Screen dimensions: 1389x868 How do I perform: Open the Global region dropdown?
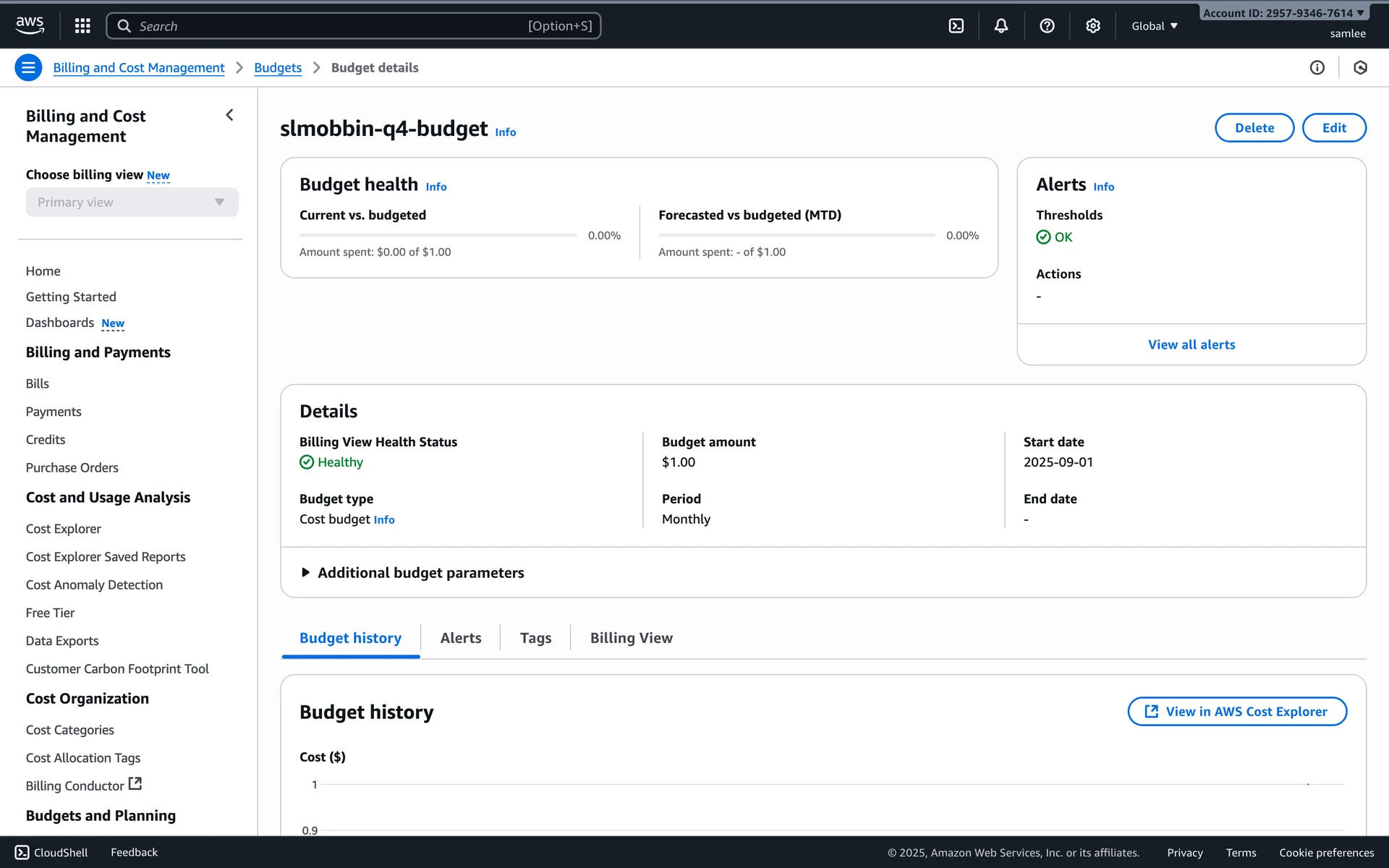pos(1154,26)
